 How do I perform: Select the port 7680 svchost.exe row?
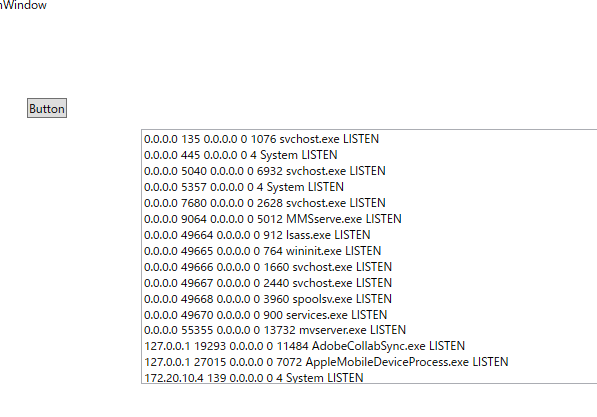[x=369, y=203]
